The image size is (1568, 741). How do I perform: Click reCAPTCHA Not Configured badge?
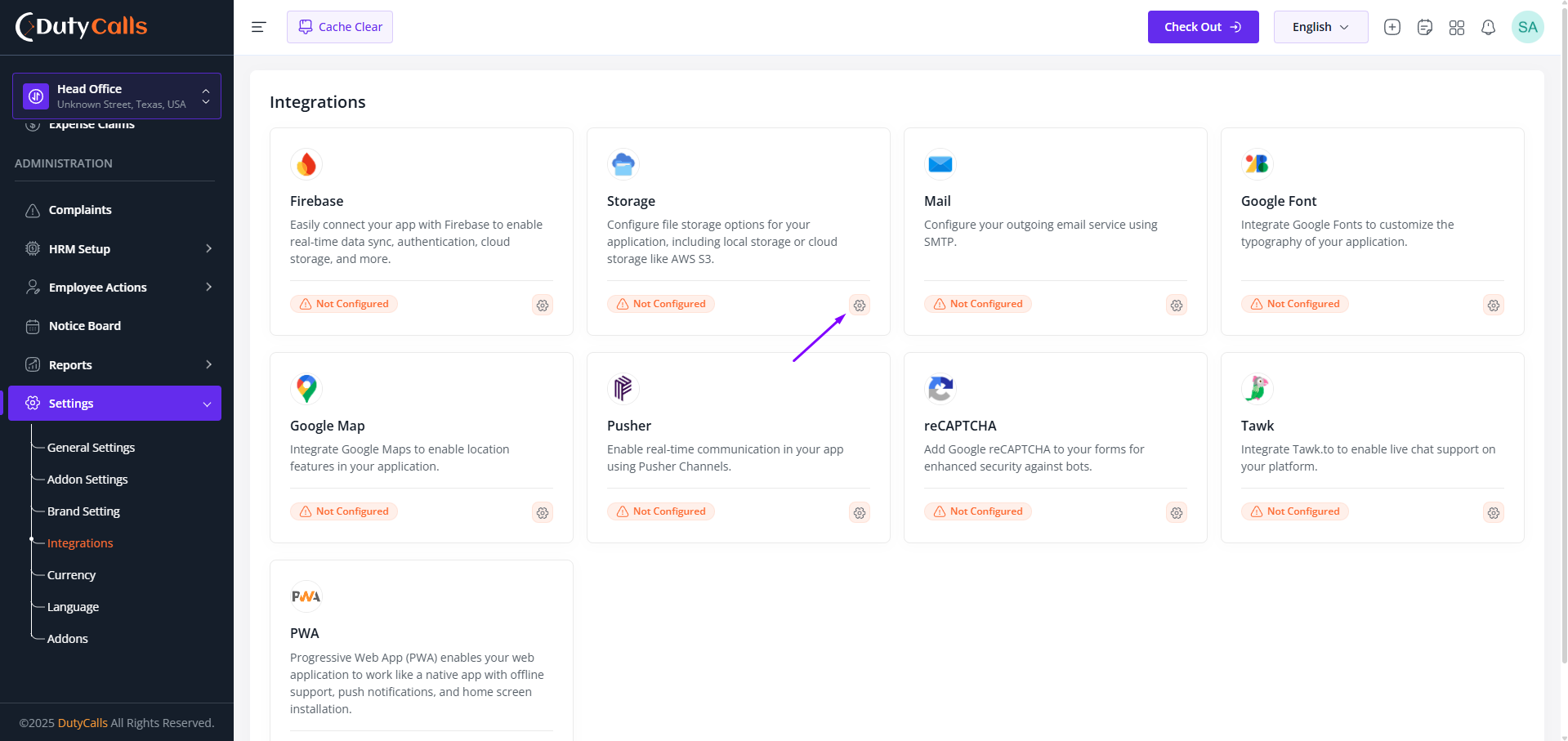[978, 511]
